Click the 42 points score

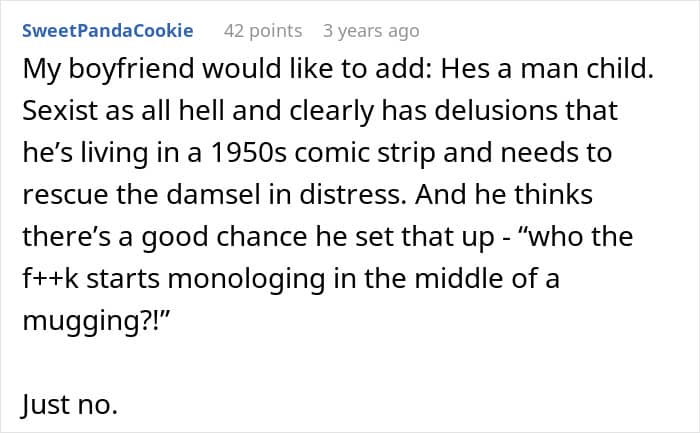coord(262,31)
